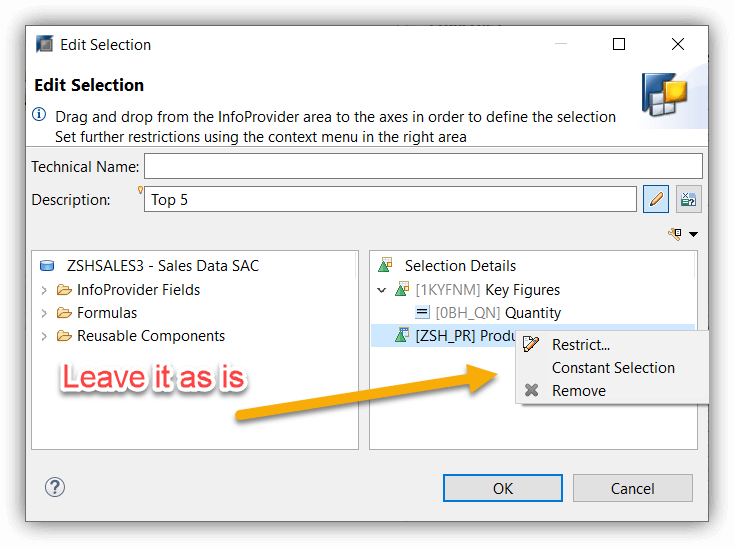Click the pencil edit icon beside Description
This screenshot has height=547, width=734.
point(655,199)
